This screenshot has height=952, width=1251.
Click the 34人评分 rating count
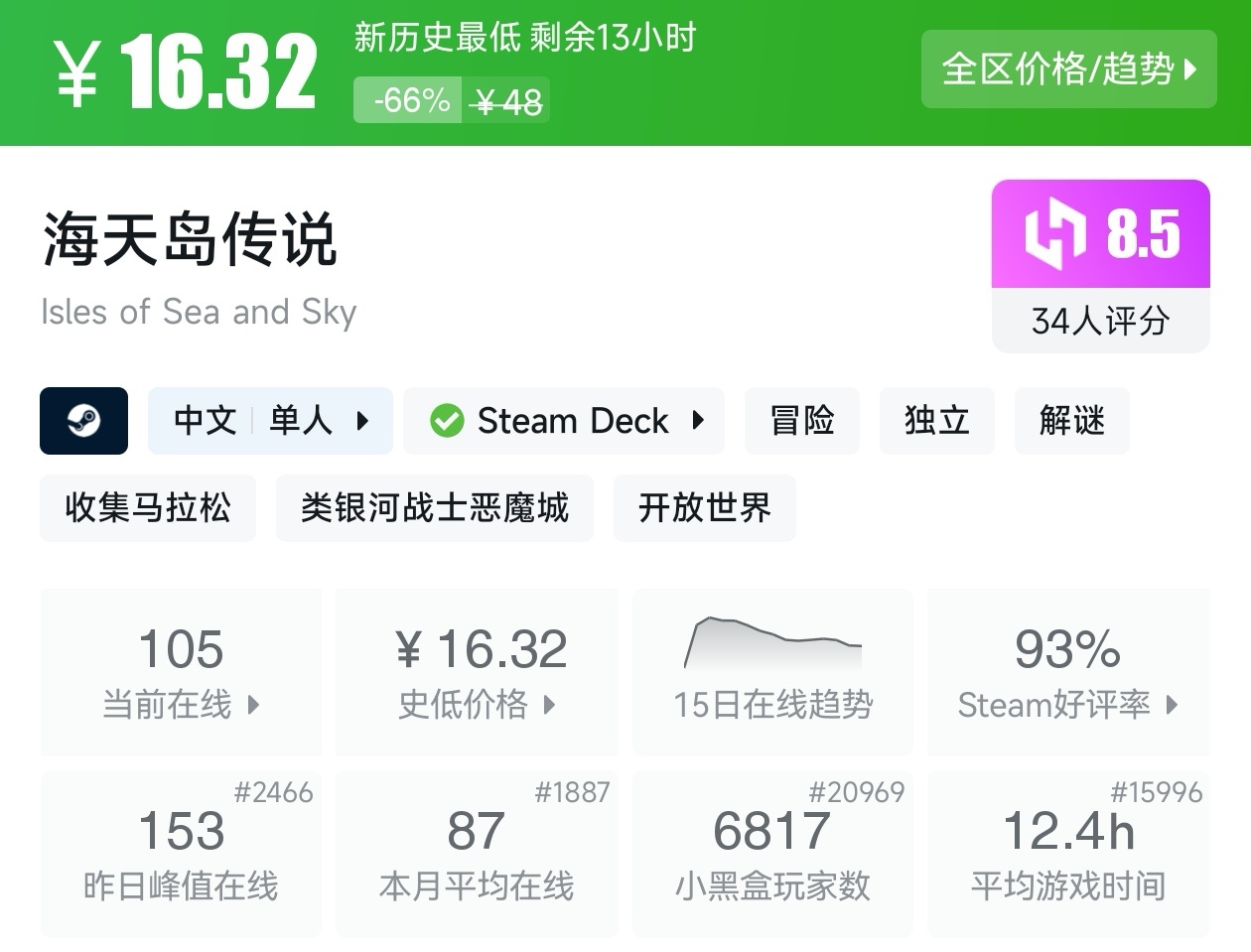1100,321
